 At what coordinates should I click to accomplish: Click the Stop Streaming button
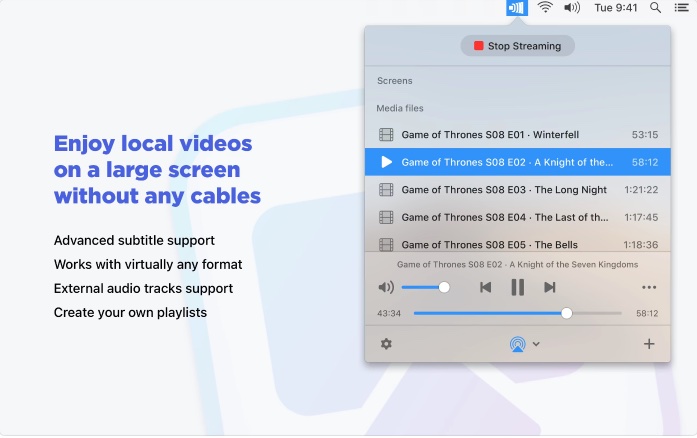(x=517, y=46)
